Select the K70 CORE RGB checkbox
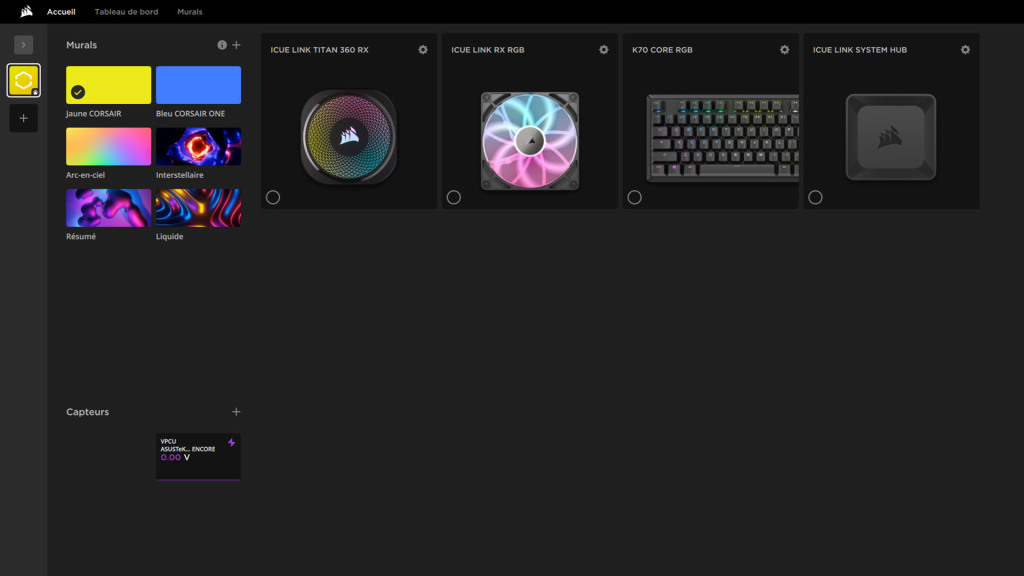1024x576 pixels. [635, 197]
